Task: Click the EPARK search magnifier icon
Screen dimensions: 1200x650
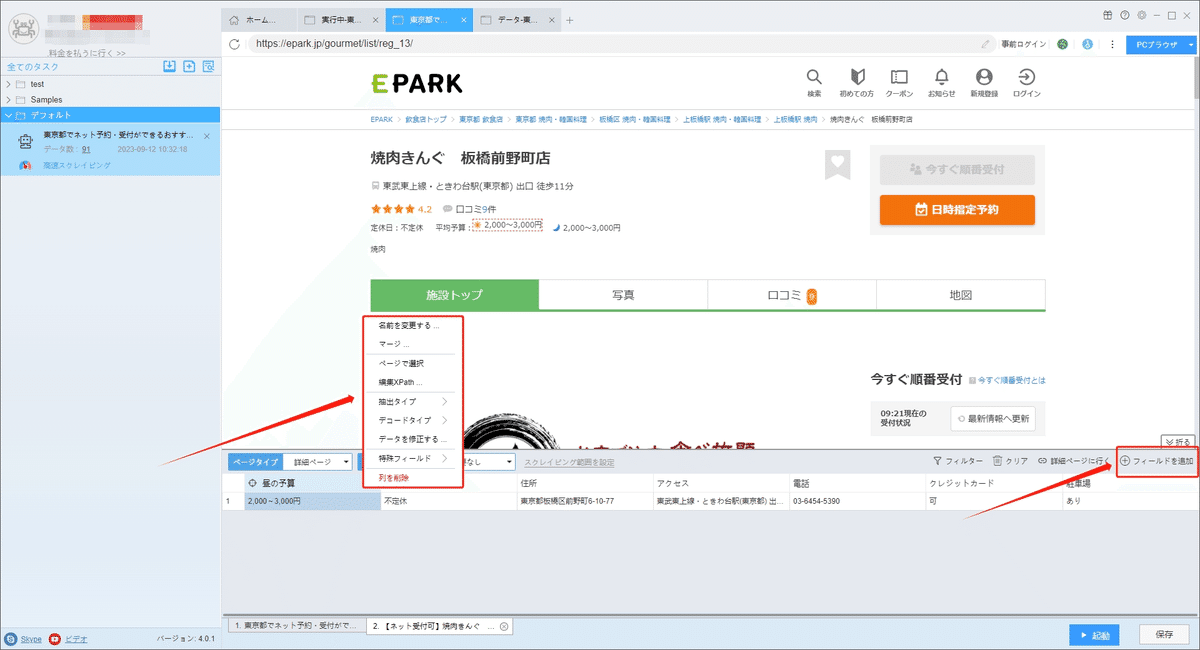Action: (814, 77)
